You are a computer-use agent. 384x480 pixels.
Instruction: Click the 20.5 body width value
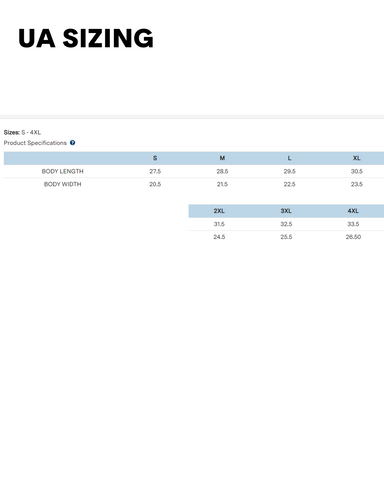155,184
